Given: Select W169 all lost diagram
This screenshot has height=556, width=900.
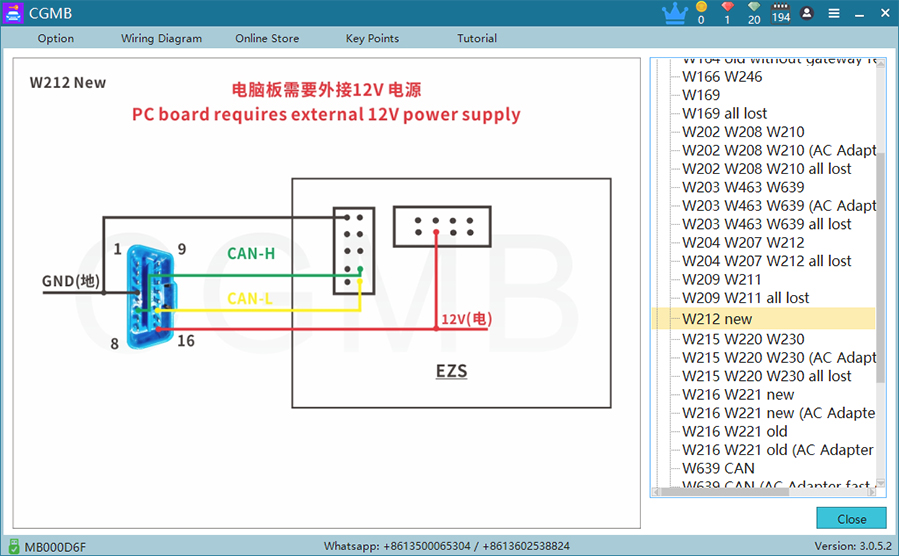Looking at the screenshot, I should (x=724, y=113).
